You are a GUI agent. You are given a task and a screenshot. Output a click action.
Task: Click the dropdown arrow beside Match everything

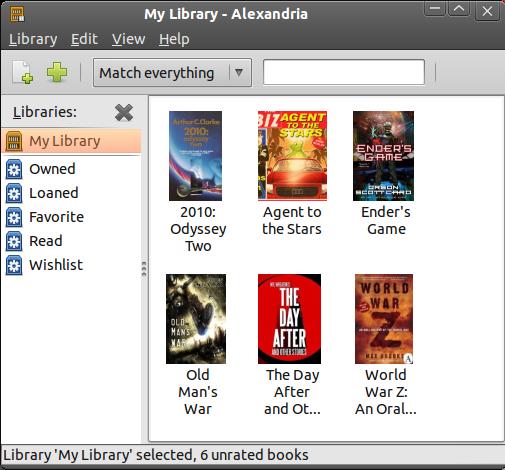(x=239, y=72)
